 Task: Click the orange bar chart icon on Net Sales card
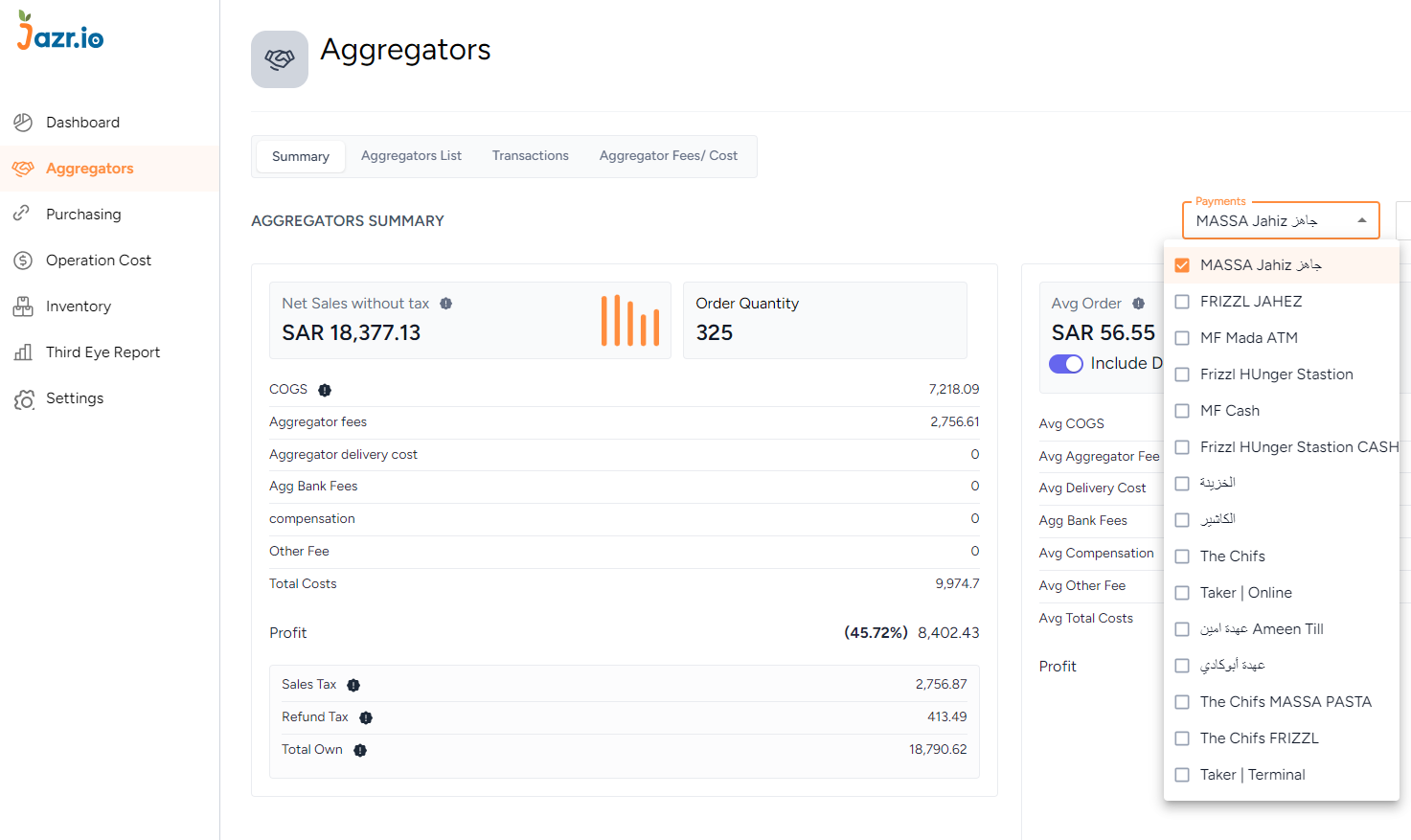pyautogui.click(x=629, y=320)
